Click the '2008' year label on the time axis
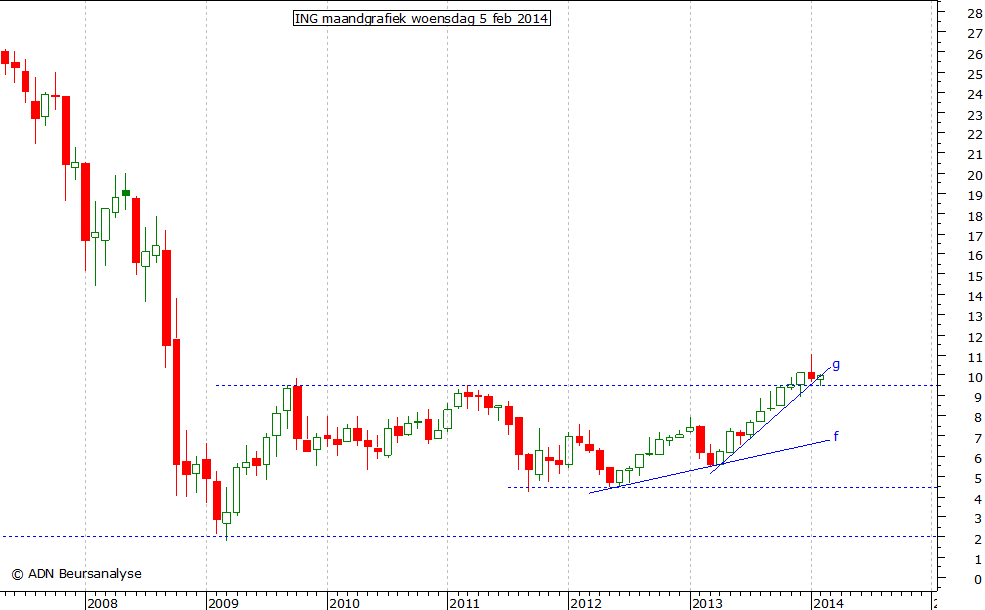 click(102, 603)
